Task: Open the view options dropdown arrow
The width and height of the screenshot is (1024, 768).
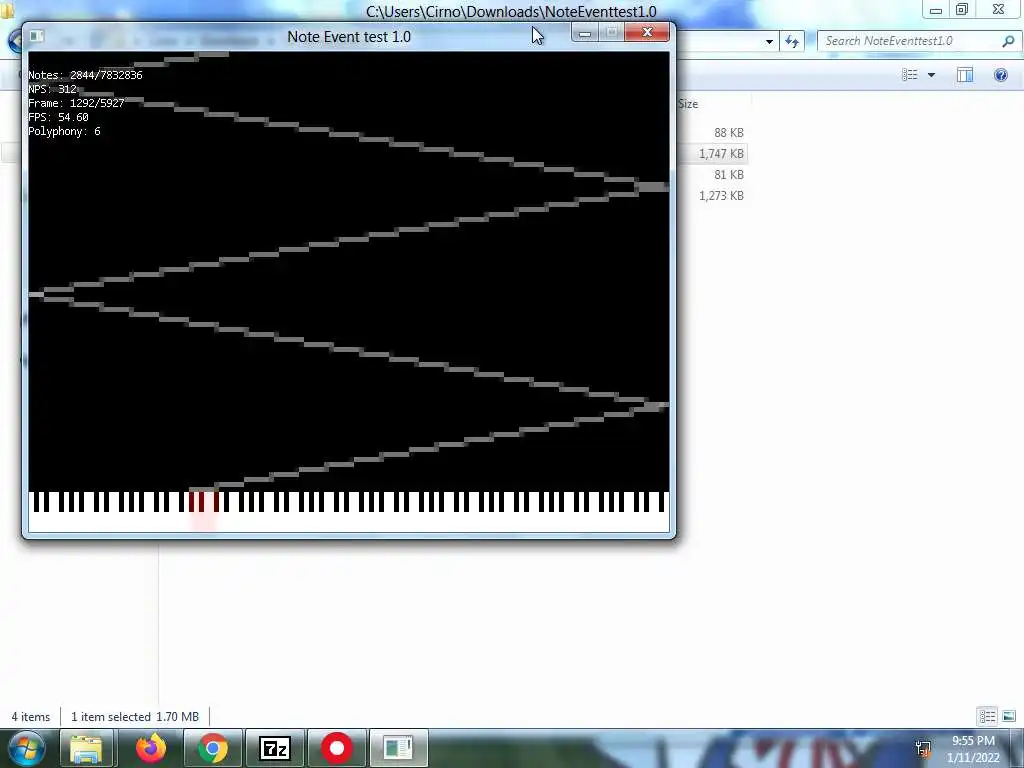Action: pyautogui.click(x=931, y=75)
